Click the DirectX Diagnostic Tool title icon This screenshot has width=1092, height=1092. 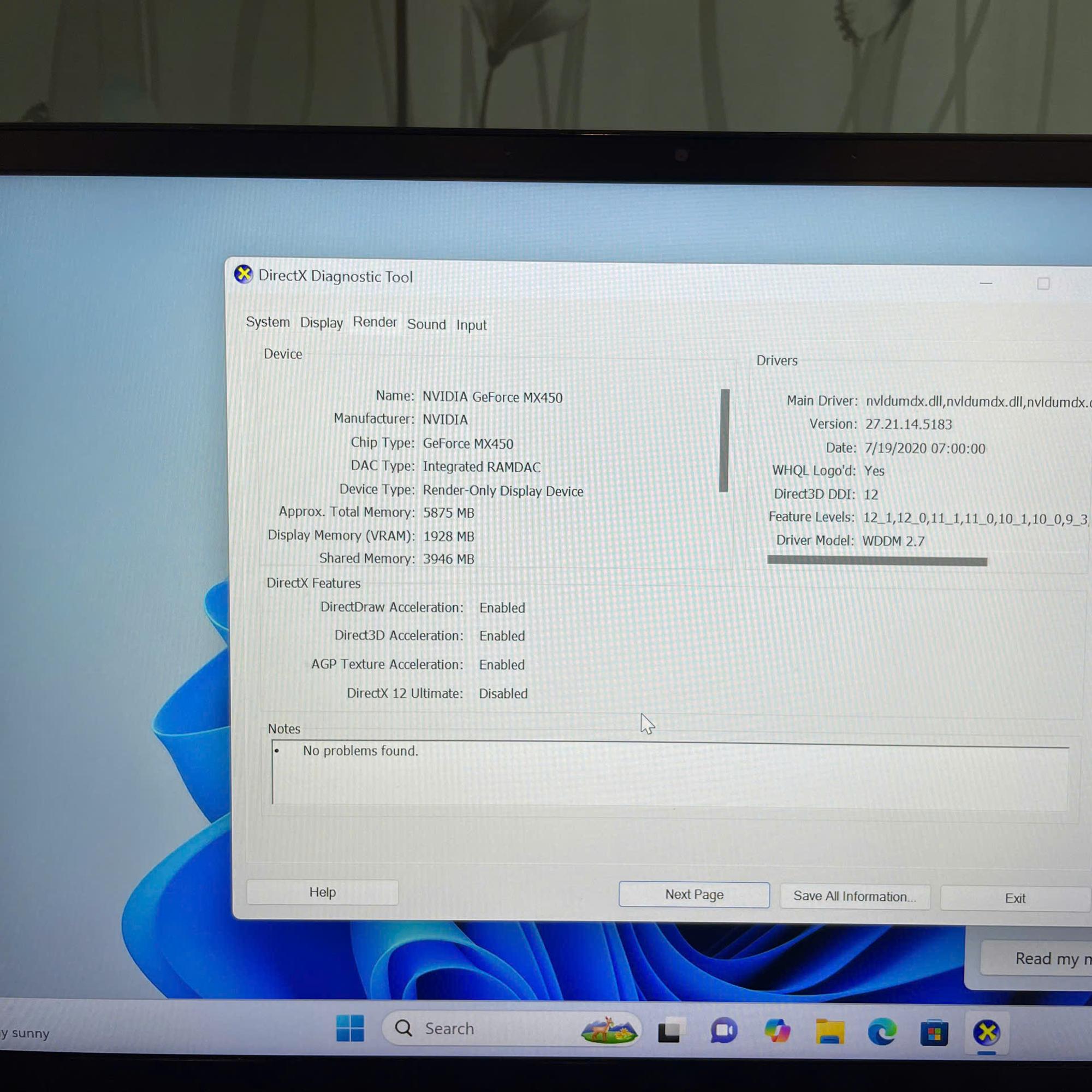[x=244, y=274]
